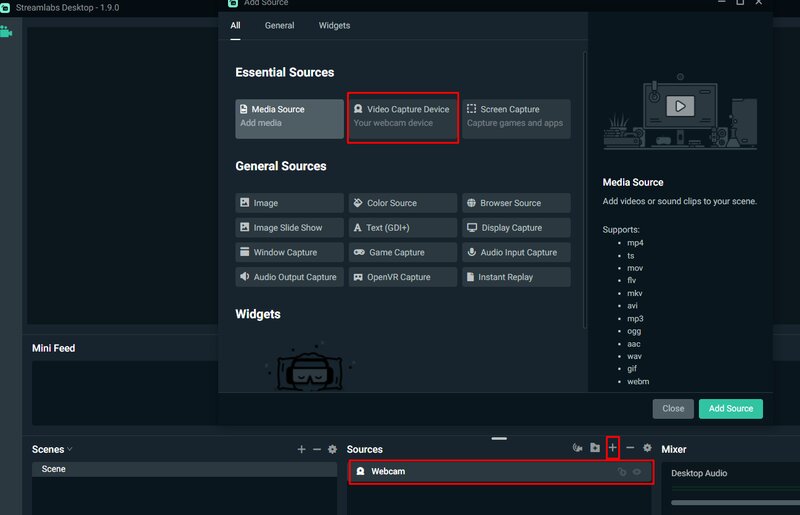Viewport: 800px width, 515px height.
Task: Select Game Capture source
Action: pyautogui.click(x=403, y=252)
